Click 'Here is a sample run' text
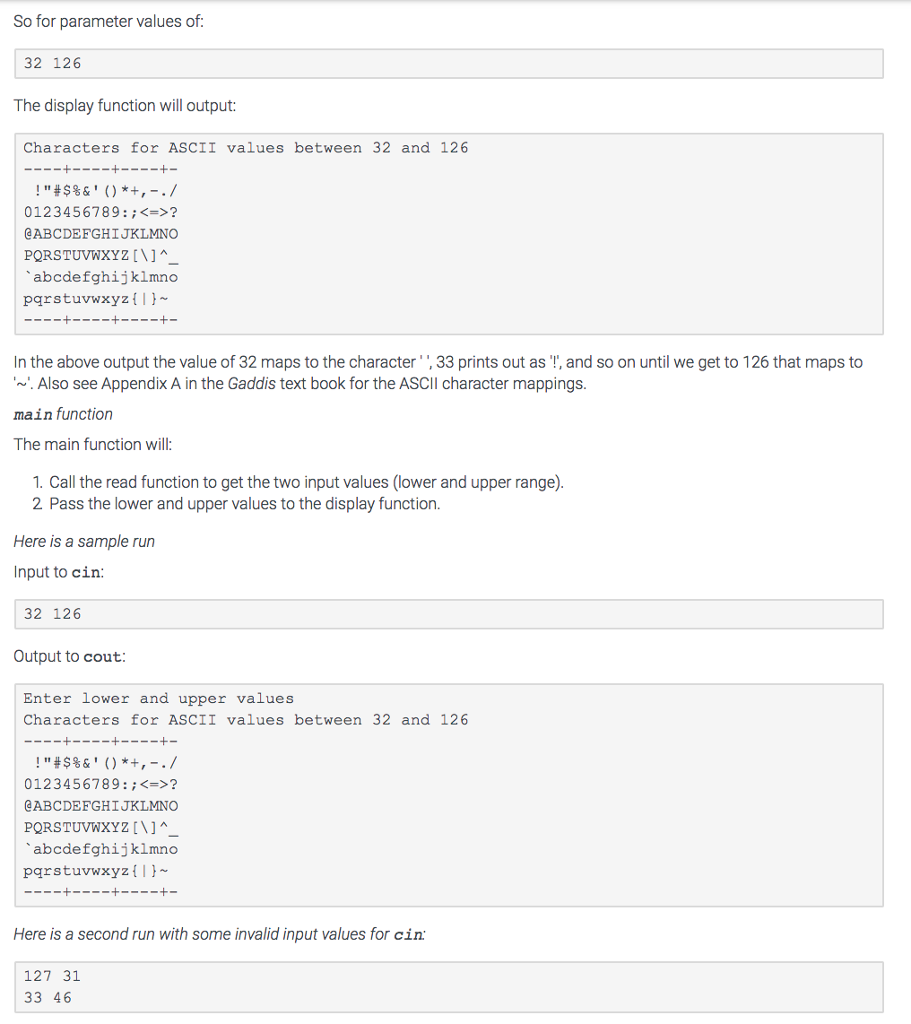This screenshot has height=1024, width=911. [x=84, y=541]
